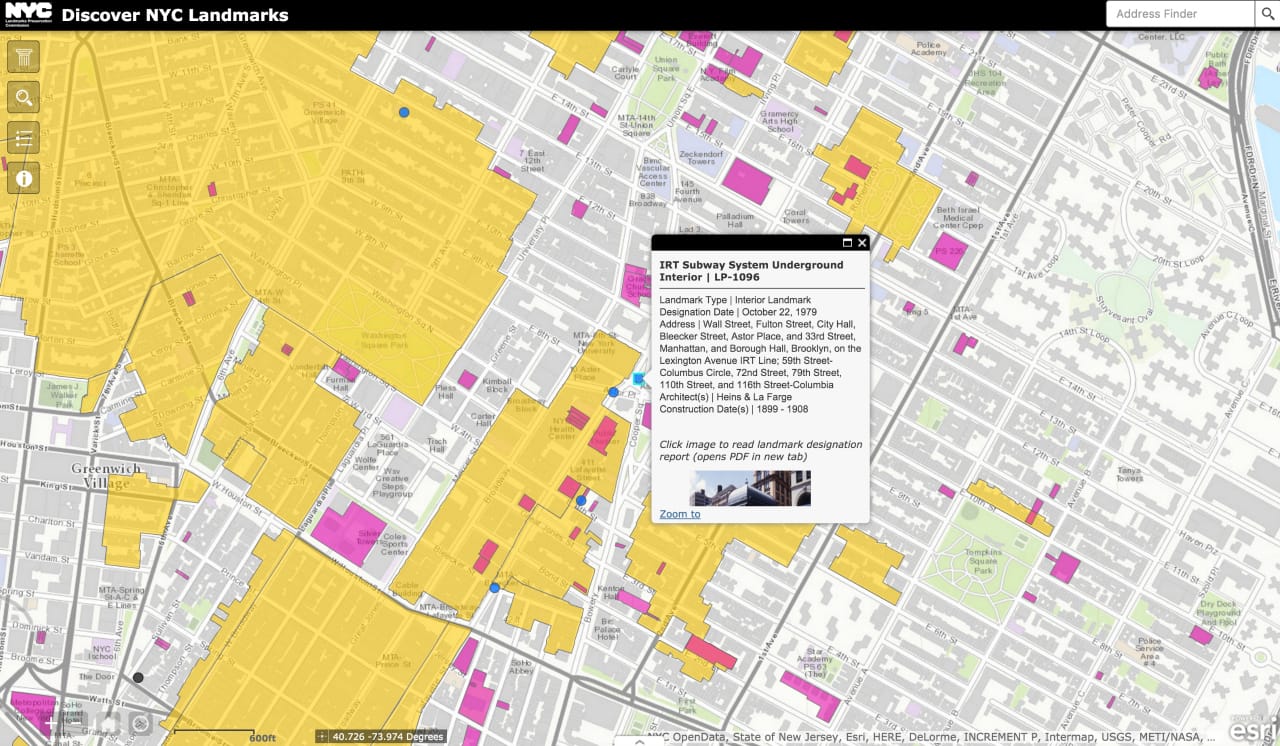
Task: Click the blue dot near 4th Street
Action: (x=581, y=500)
